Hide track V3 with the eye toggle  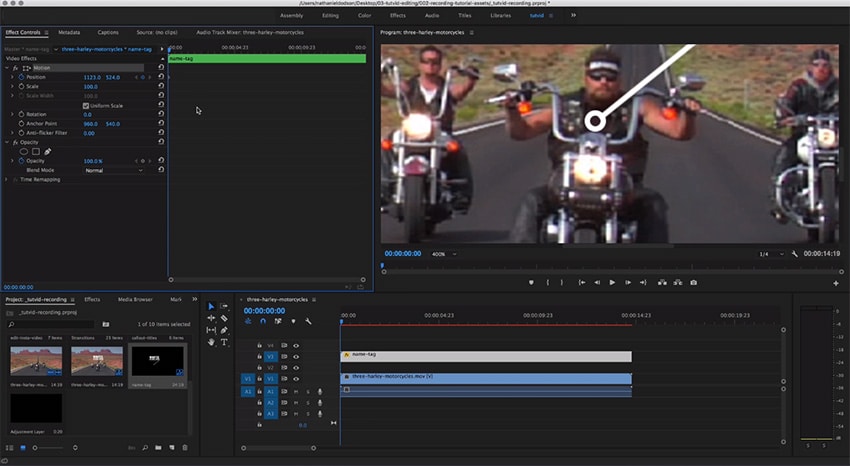296,356
